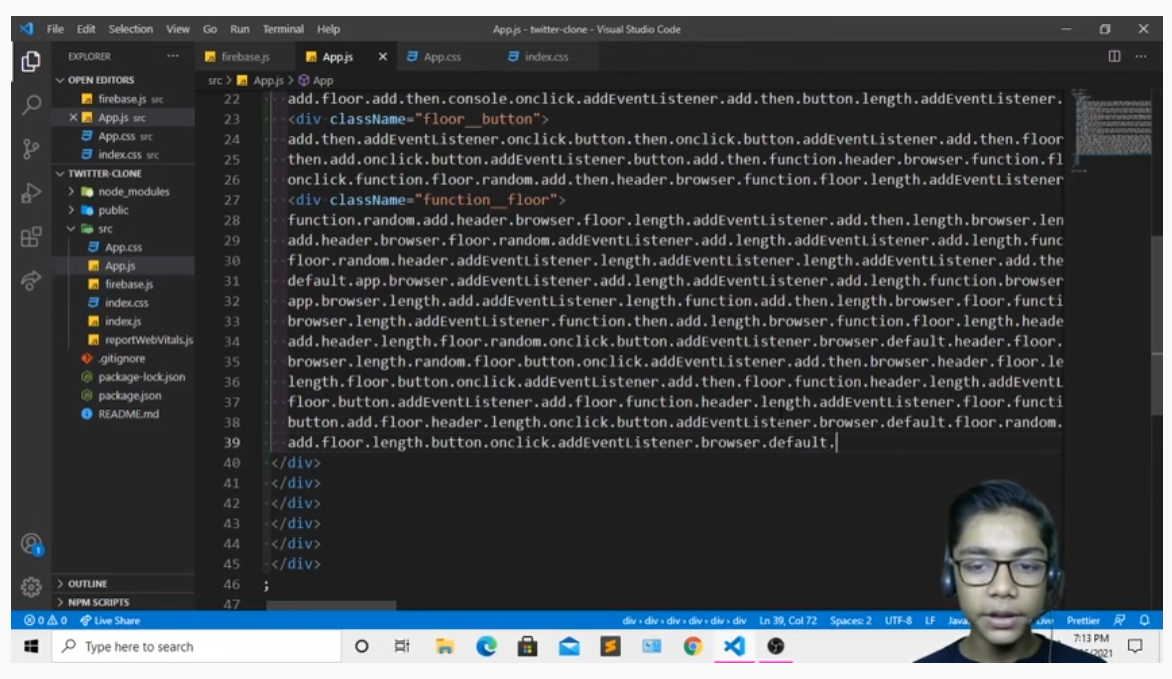This screenshot has width=1172, height=679.
Task: Open Sublime Text from the taskbar
Action: click(x=610, y=646)
